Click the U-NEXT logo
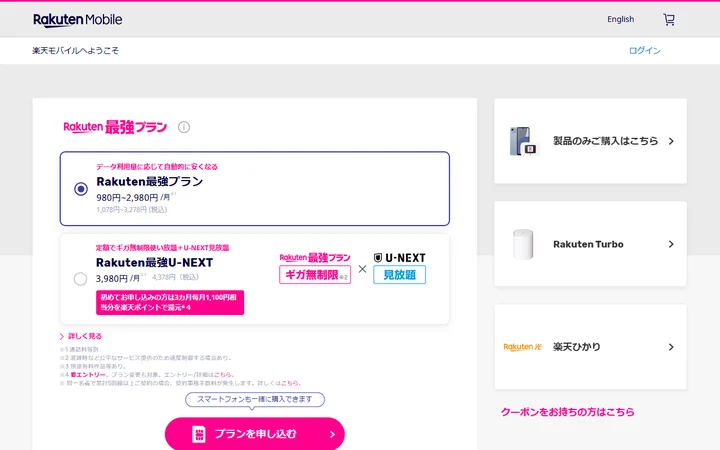 click(x=399, y=258)
